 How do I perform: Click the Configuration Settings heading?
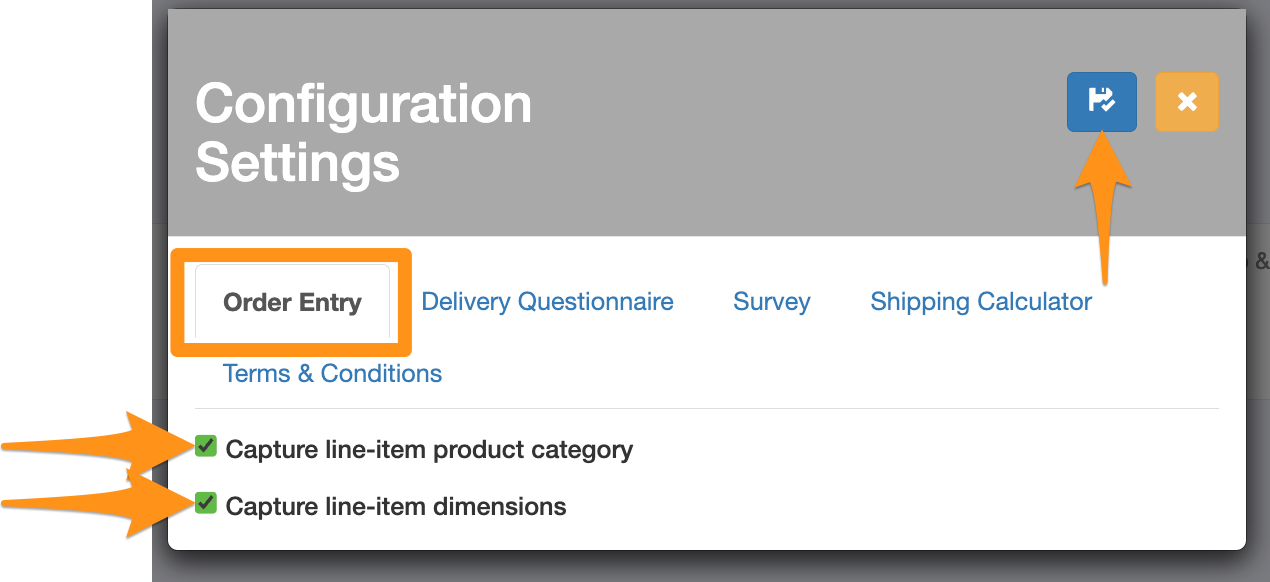click(x=363, y=133)
